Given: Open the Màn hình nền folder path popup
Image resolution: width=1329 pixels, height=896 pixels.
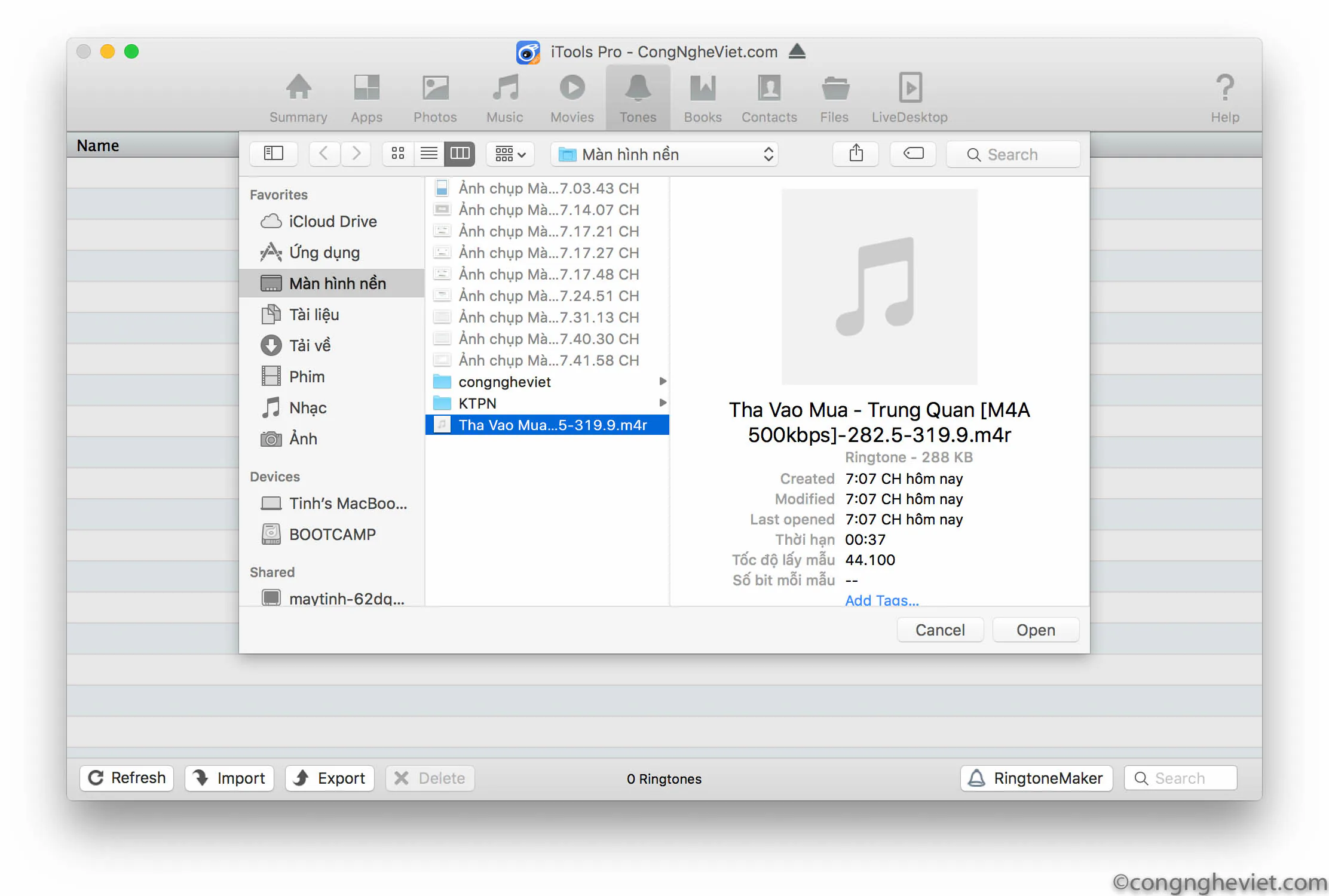Looking at the screenshot, I should tap(664, 154).
